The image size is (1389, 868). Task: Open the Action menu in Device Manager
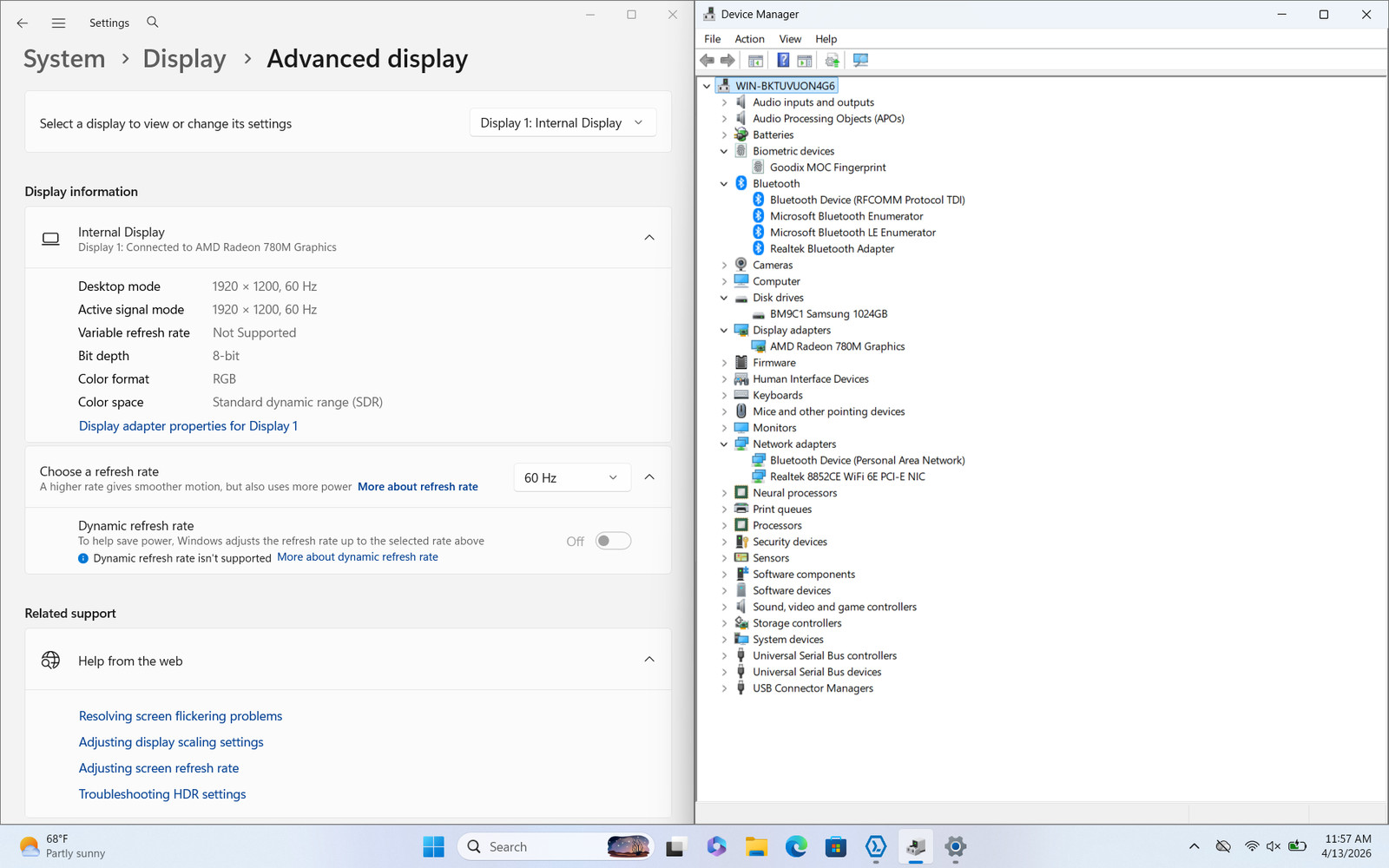pyautogui.click(x=749, y=39)
